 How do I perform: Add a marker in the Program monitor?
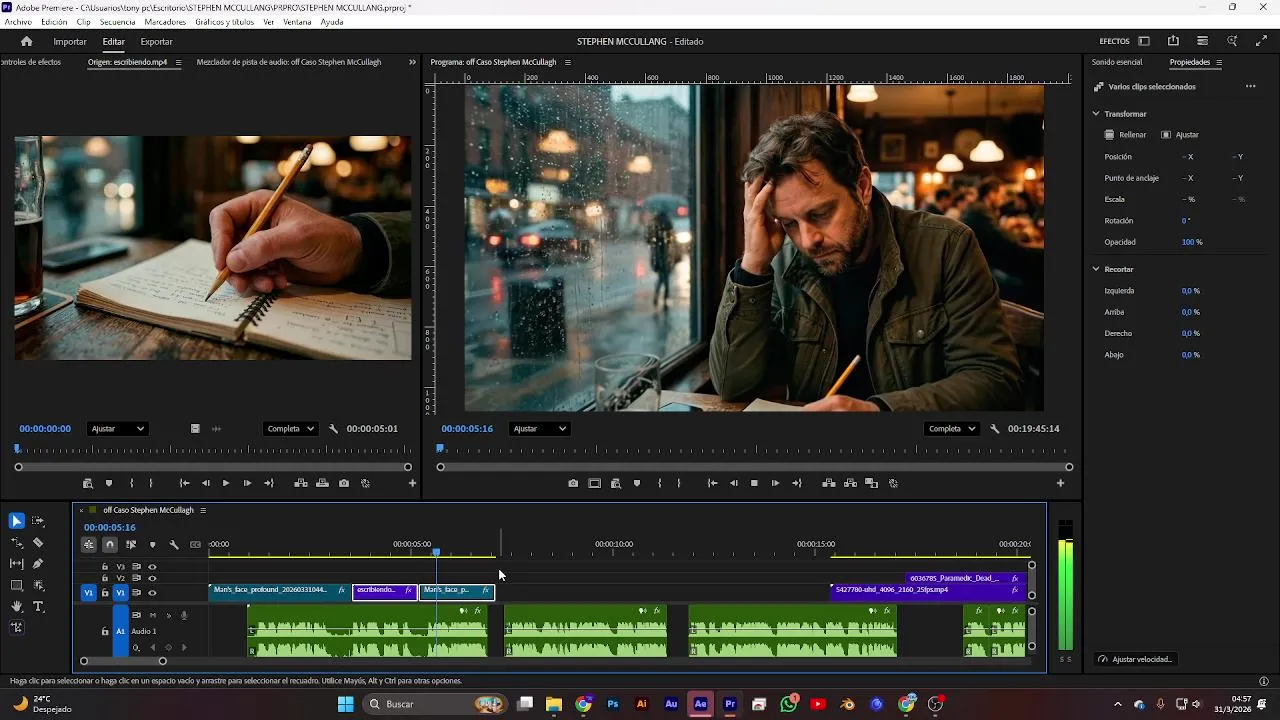click(x=637, y=484)
